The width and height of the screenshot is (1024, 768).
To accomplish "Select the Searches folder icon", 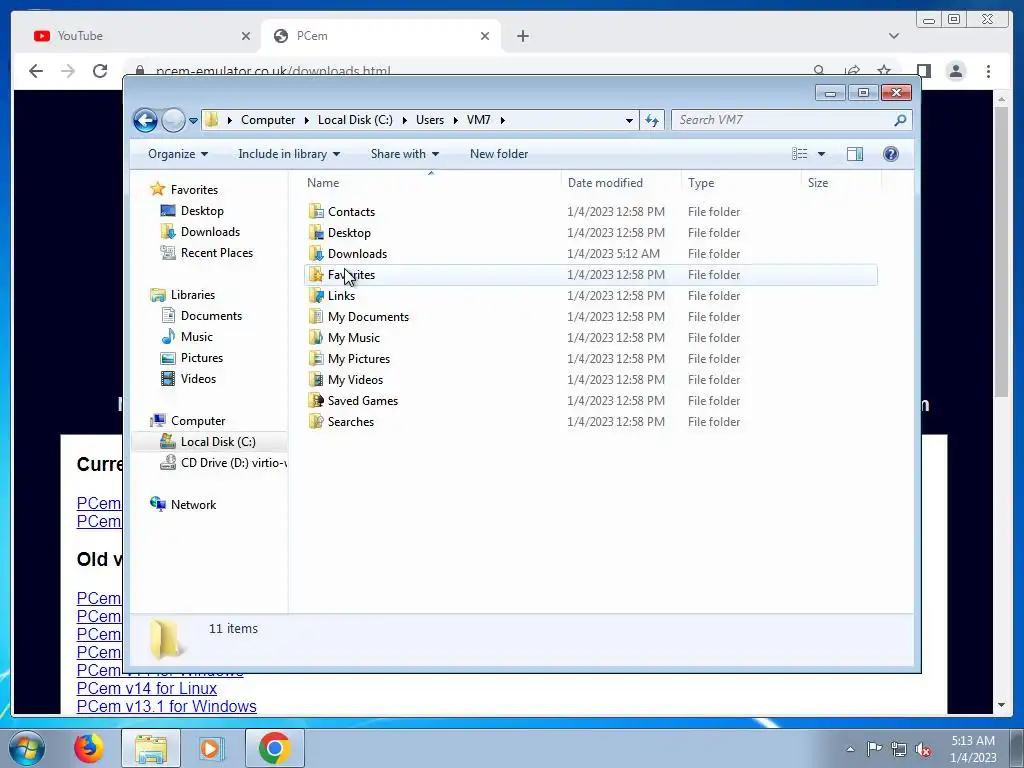I will 317,421.
